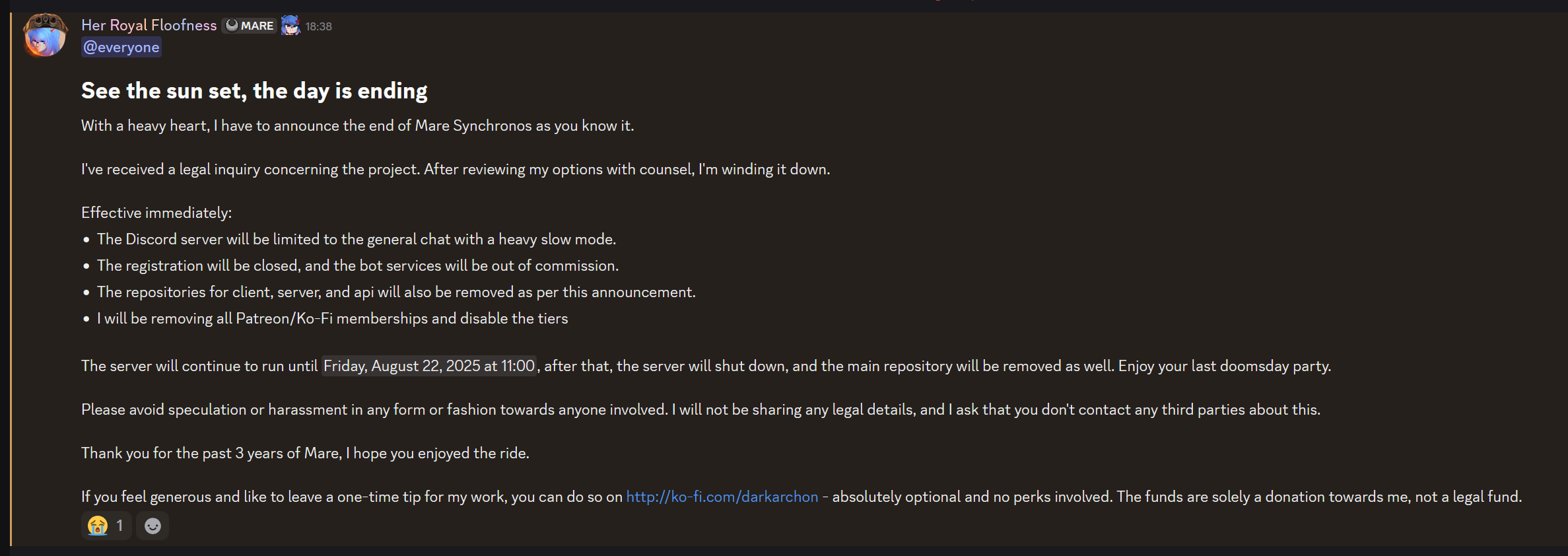
Task: Click the @everyone mention
Action: [x=121, y=48]
